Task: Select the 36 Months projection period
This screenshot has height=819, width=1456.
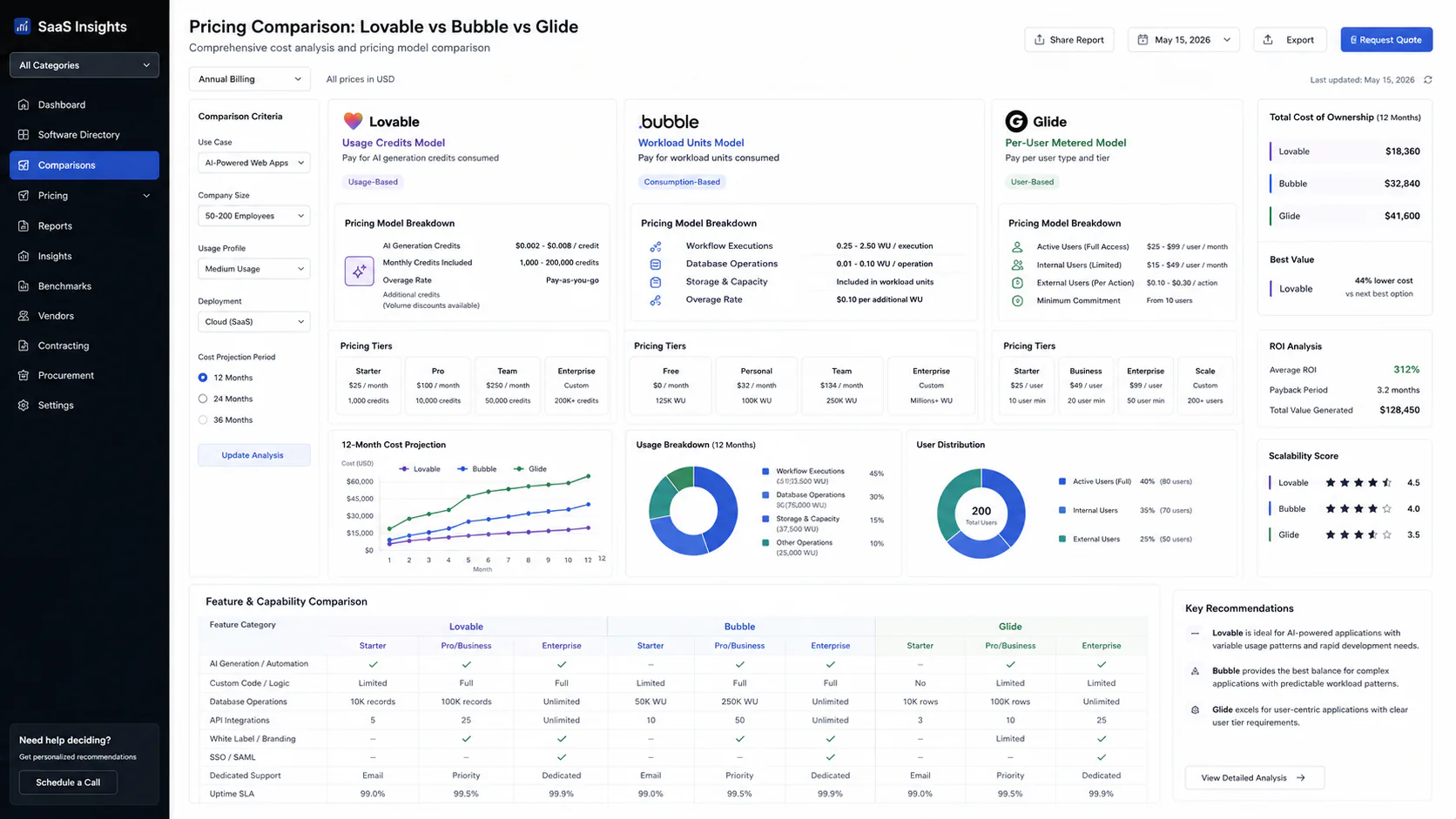Action: pos(203,420)
